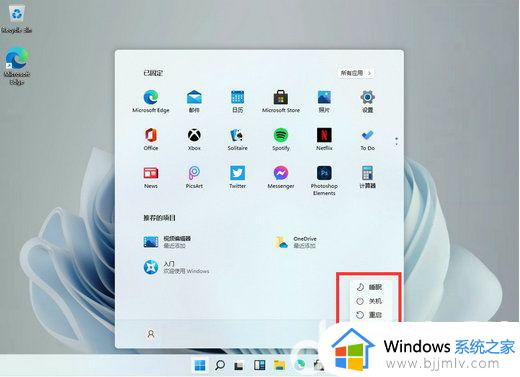This screenshot has height=377, width=520.
Task: Open Task View on the taskbar
Action: [x=239, y=366]
